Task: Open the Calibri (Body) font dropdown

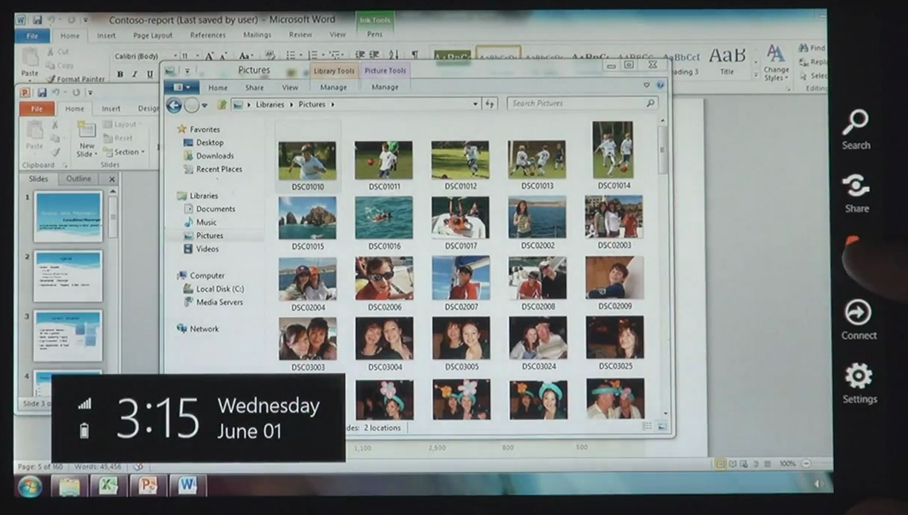Action: 140,56
